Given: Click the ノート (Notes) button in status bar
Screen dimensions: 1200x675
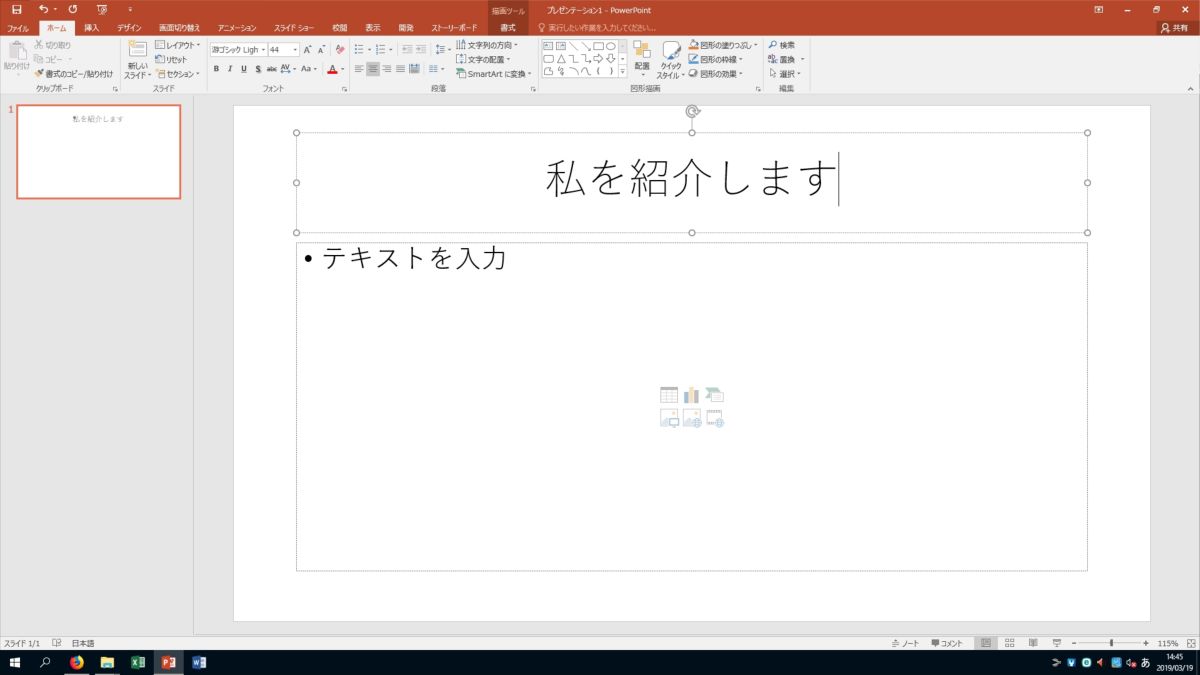Looking at the screenshot, I should tap(905, 643).
